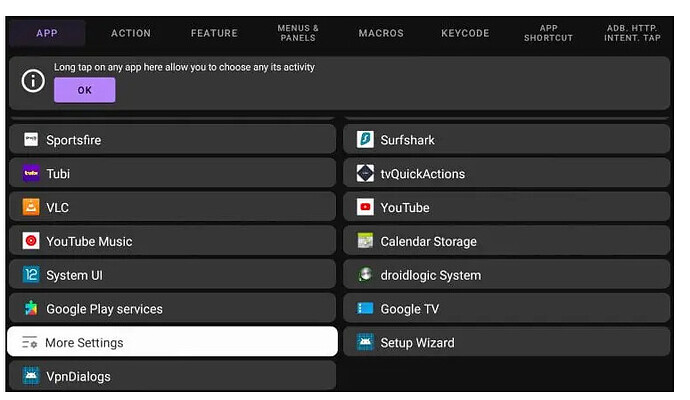Screen dimensions: 690x400
Task: Dismiss the hint with OK button
Action: [84, 90]
